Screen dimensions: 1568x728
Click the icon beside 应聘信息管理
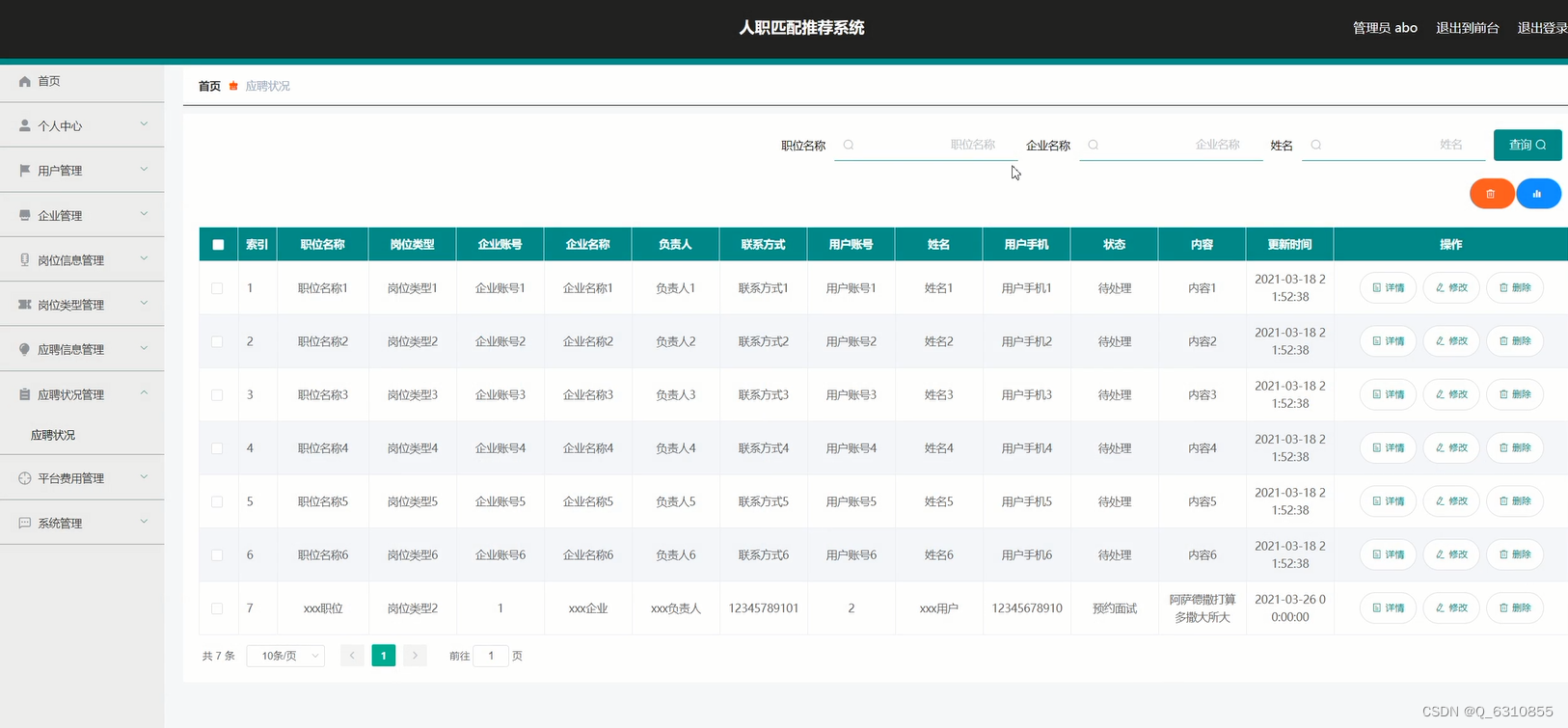25,349
